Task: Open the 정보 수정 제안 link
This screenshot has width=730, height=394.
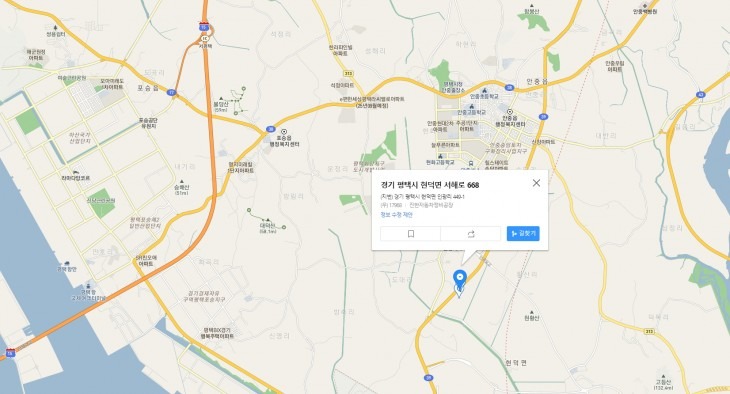Action: 397,215
